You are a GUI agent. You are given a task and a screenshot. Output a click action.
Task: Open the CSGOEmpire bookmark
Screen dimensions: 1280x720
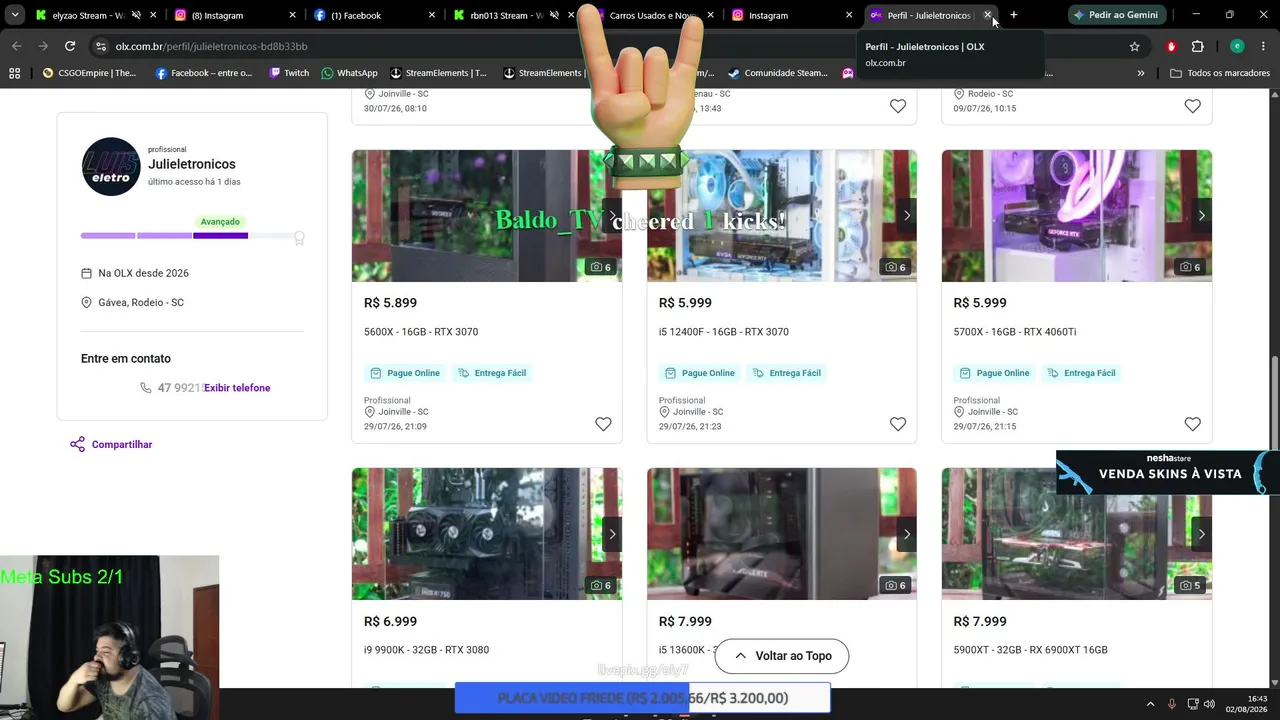(x=89, y=73)
